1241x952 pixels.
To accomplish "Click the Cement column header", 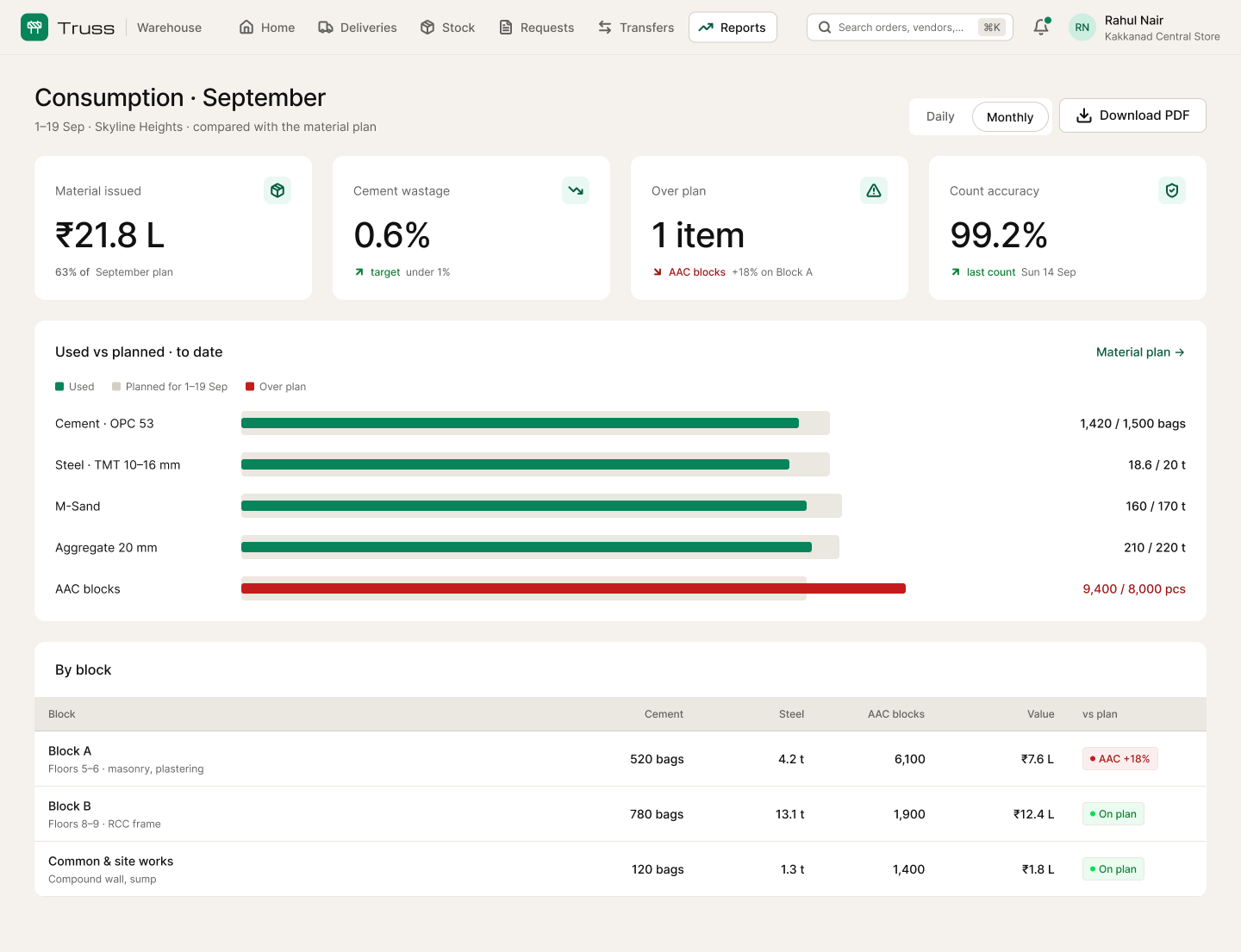I will point(664,714).
